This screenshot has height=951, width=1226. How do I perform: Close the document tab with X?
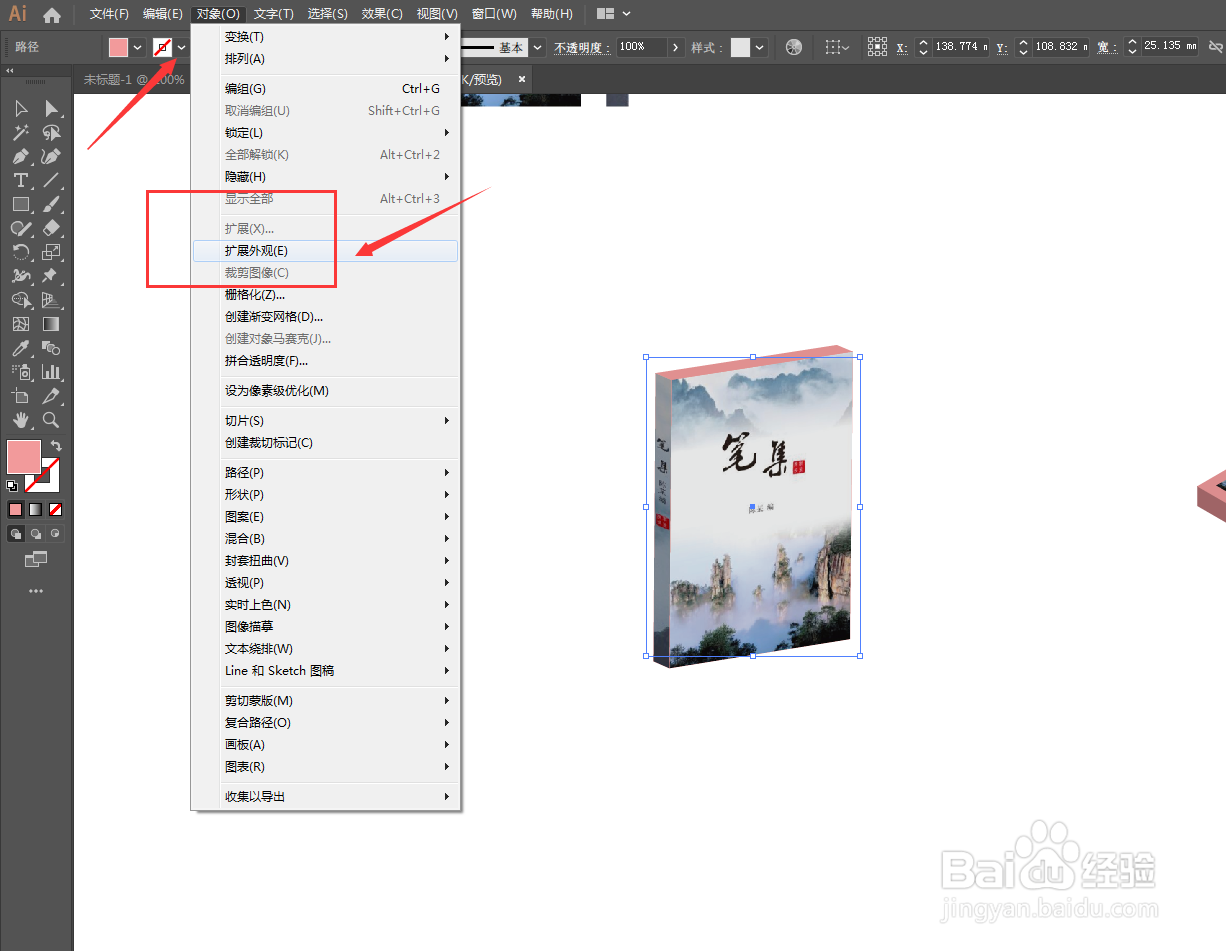(x=521, y=79)
